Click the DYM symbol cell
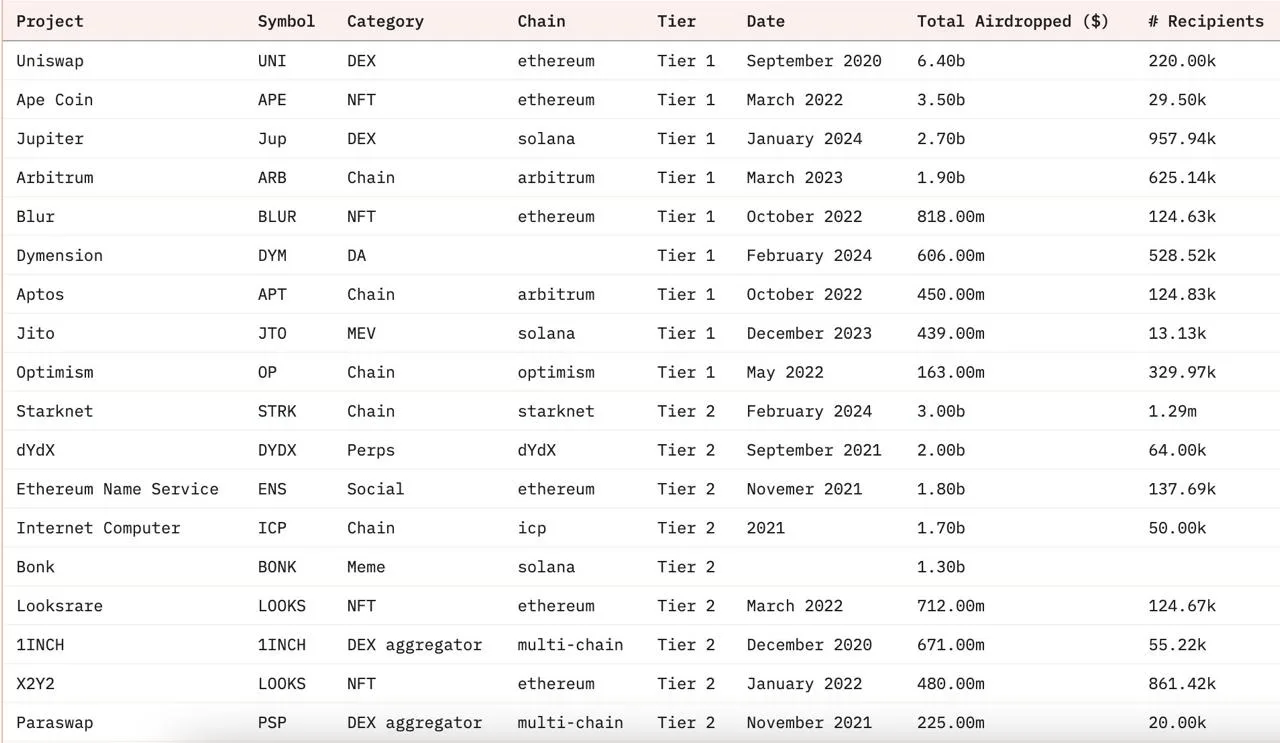This screenshot has width=1280, height=743. 272,256
